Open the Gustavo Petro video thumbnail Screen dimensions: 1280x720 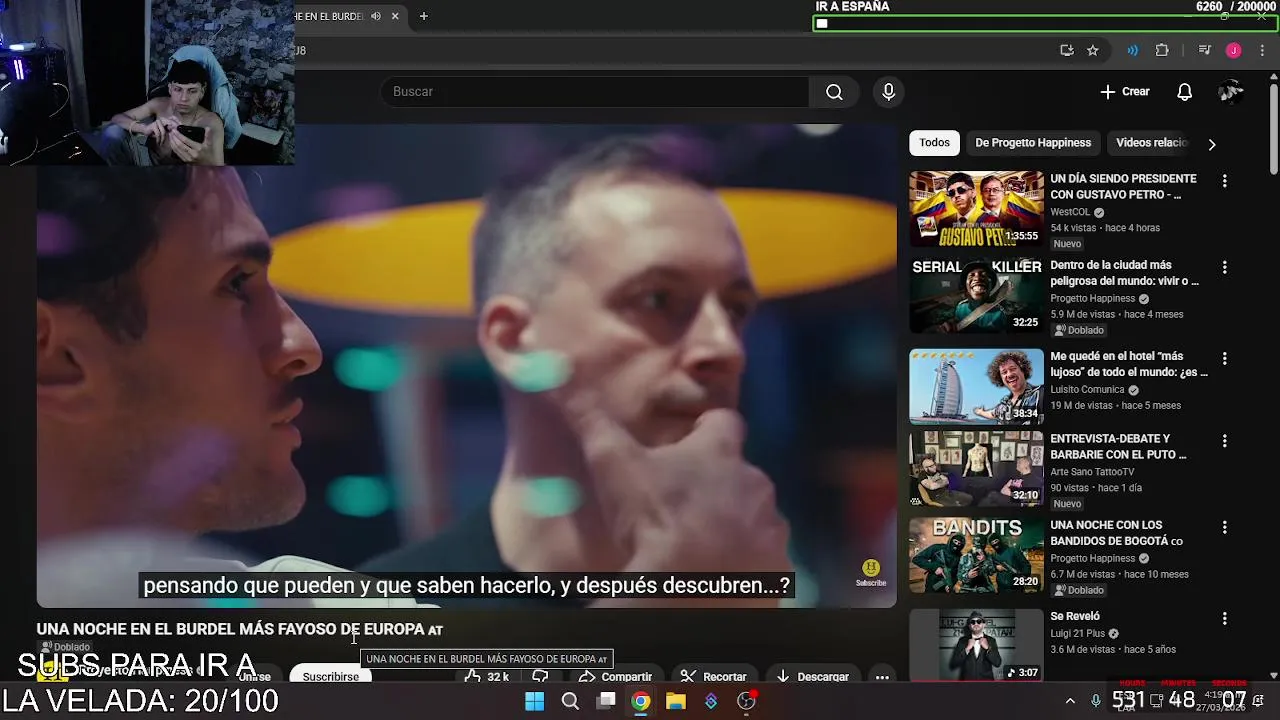tap(976, 208)
